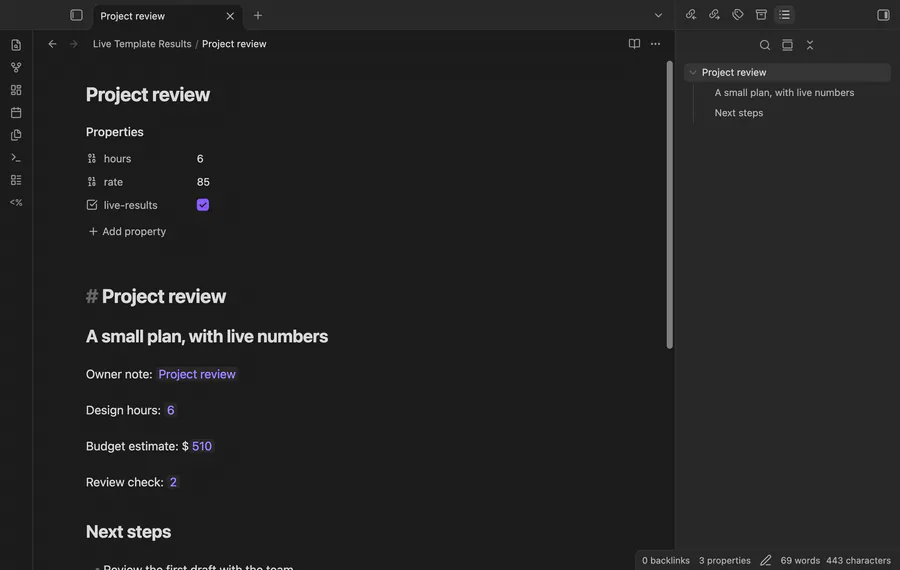Click the live-results property type icon
The width and height of the screenshot is (900, 570).
point(92,205)
